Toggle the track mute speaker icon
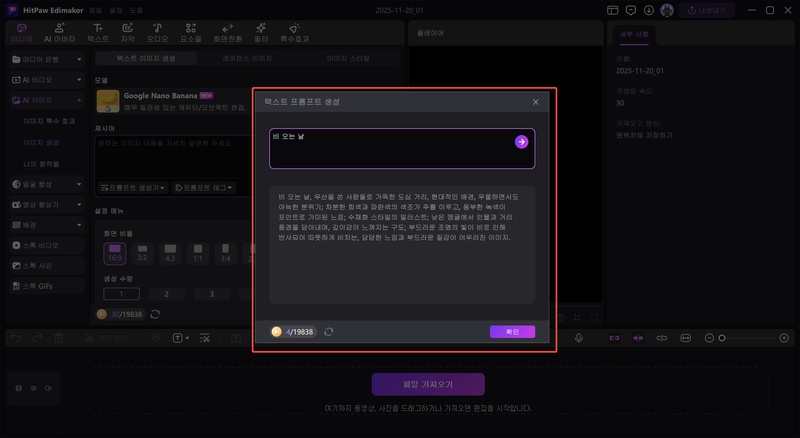 (x=48, y=388)
